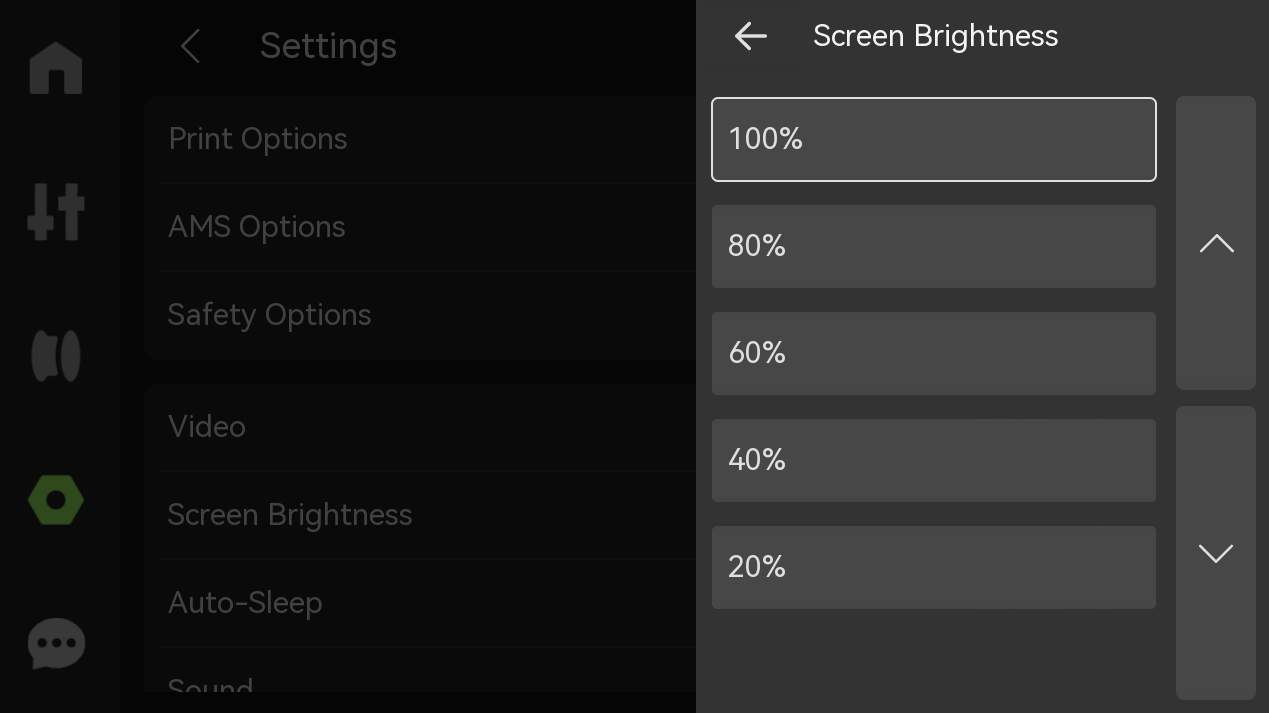Go to the Home screen icon
1269x713 pixels.
click(56, 68)
